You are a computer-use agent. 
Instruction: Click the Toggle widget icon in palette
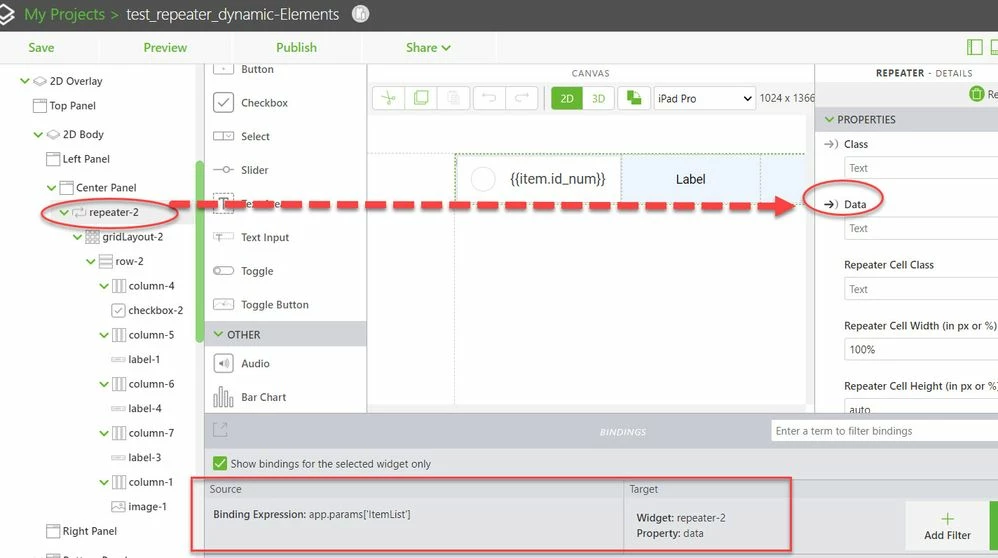tap(223, 270)
